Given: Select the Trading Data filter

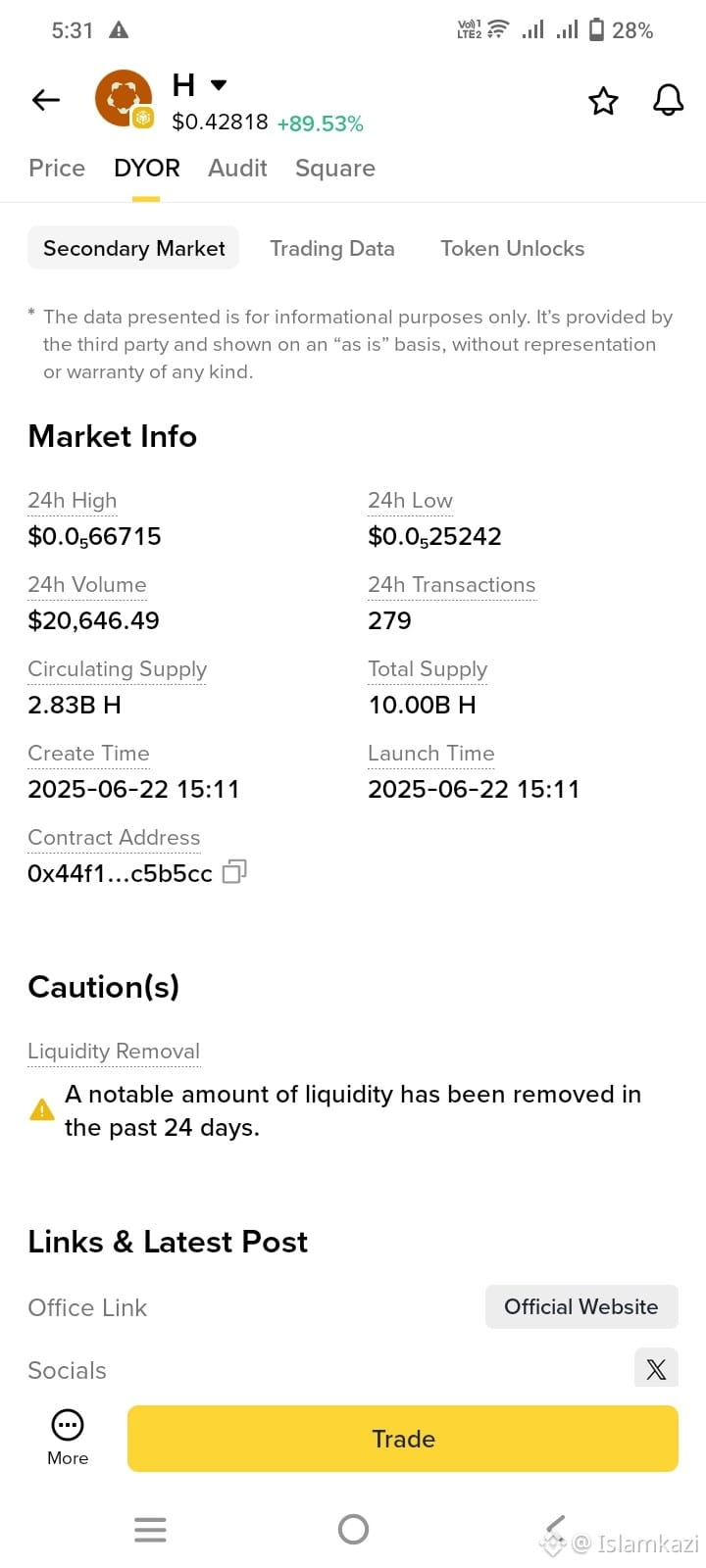Looking at the screenshot, I should point(332,249).
